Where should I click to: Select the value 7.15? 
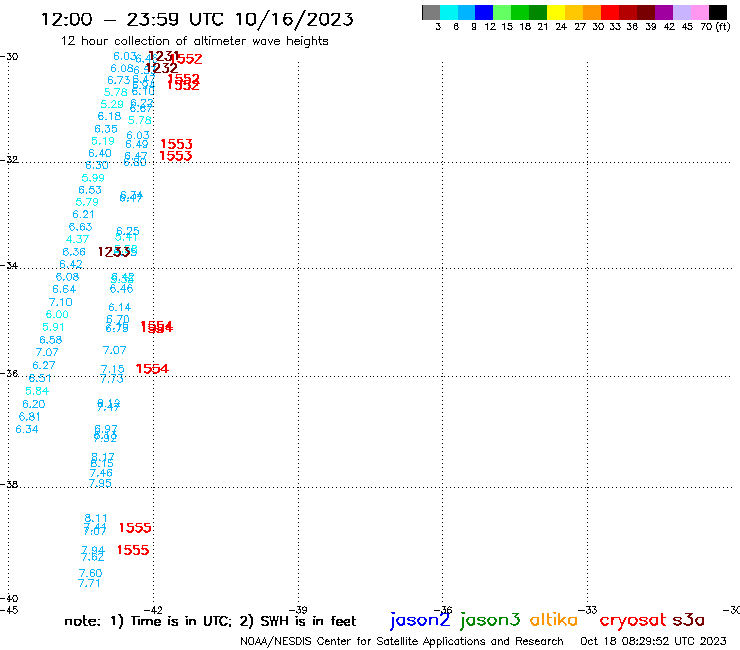pos(113,369)
